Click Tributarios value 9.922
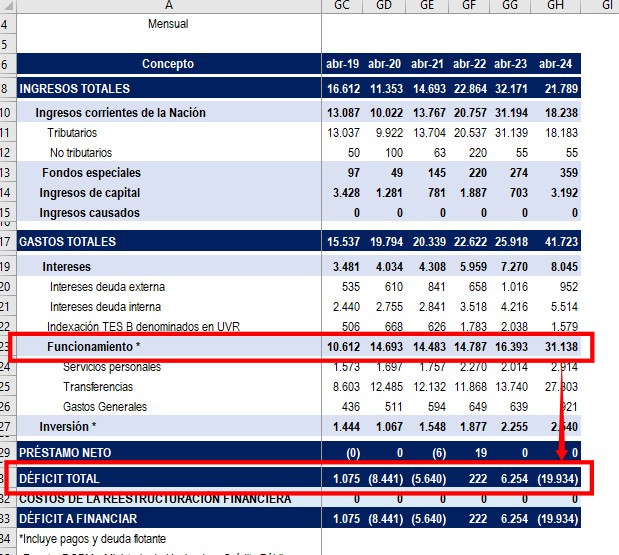 [389, 133]
